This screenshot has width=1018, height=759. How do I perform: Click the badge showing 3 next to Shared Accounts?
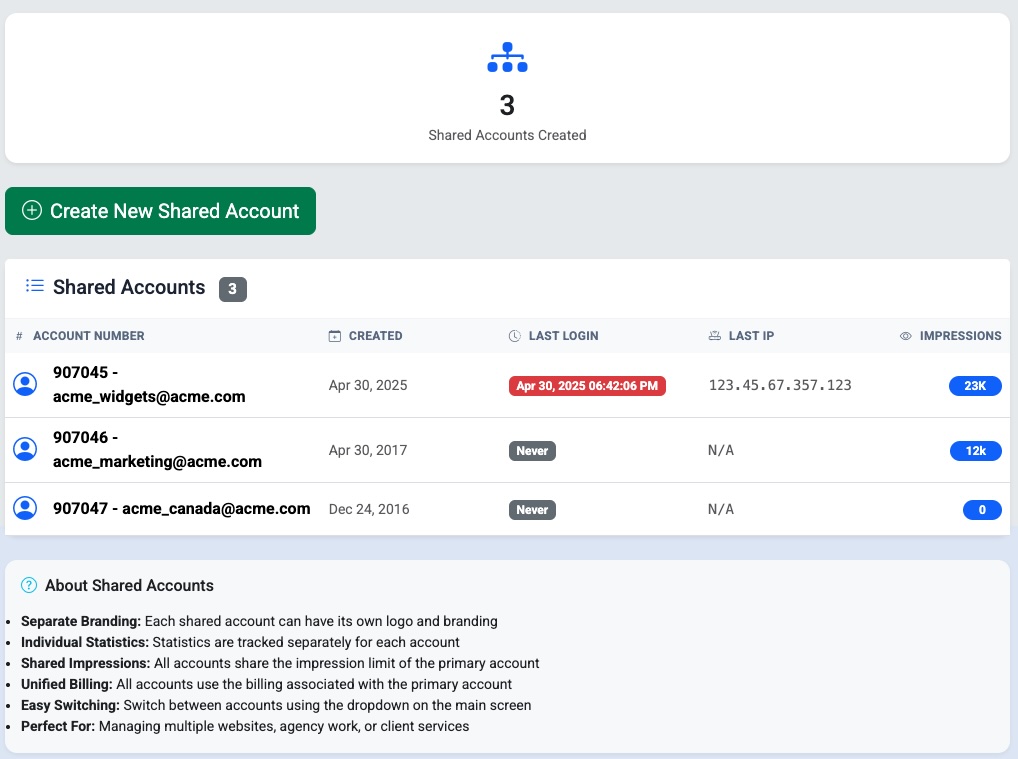pyautogui.click(x=232, y=288)
